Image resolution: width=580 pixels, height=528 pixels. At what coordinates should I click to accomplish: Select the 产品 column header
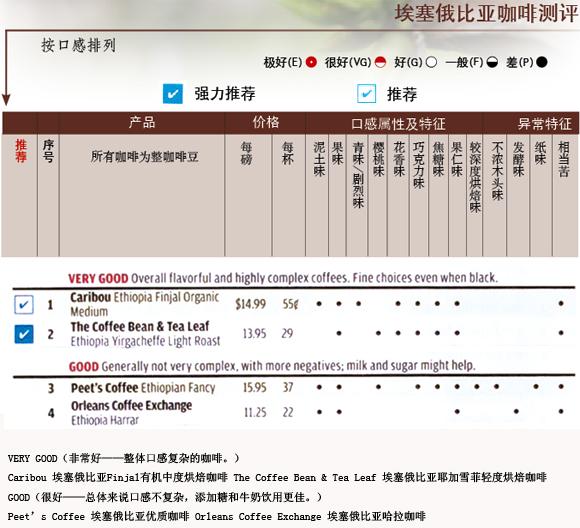[x=142, y=122]
